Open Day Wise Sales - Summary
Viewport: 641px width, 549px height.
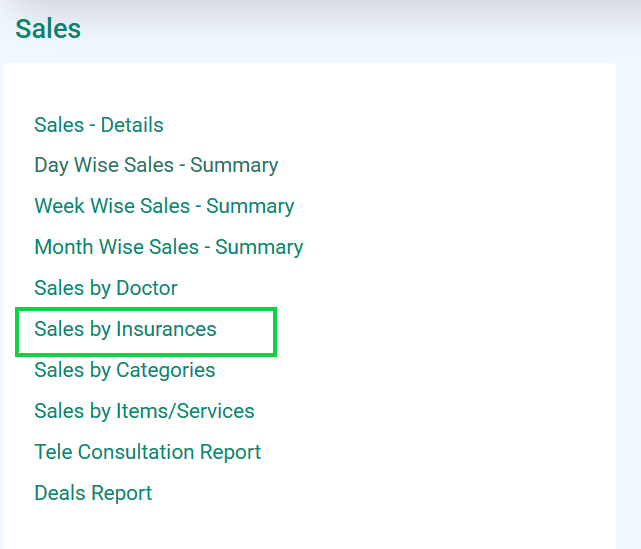[156, 165]
